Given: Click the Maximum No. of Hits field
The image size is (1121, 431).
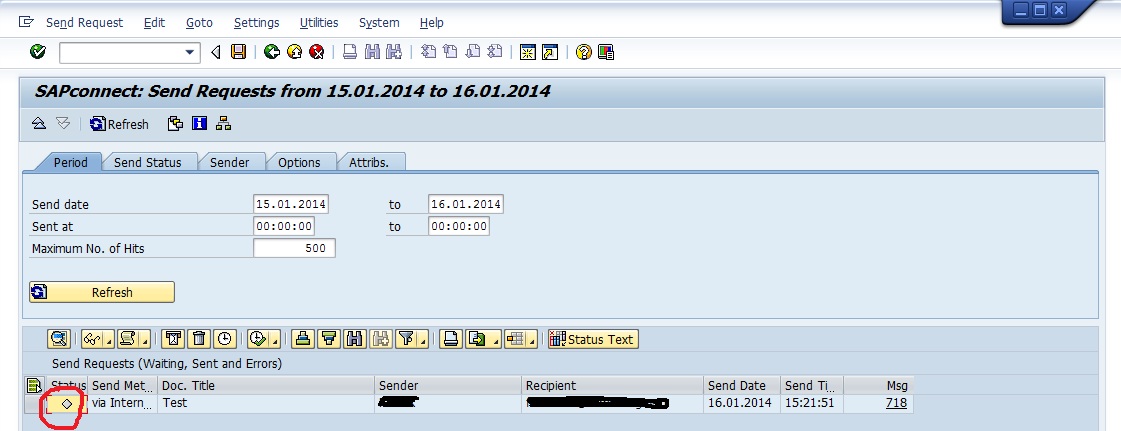Looking at the screenshot, I should [295, 248].
